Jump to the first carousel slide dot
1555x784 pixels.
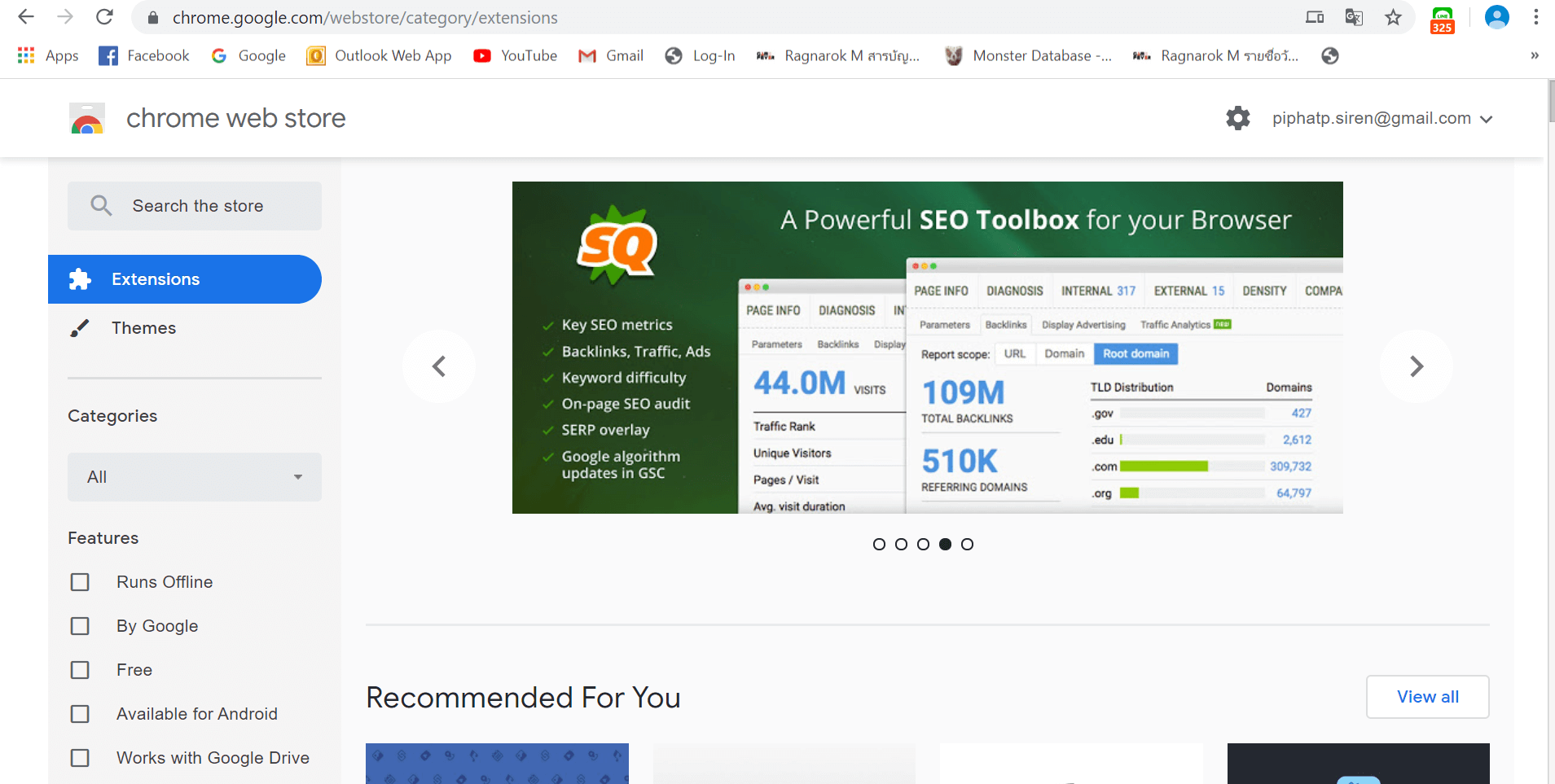[x=879, y=544]
